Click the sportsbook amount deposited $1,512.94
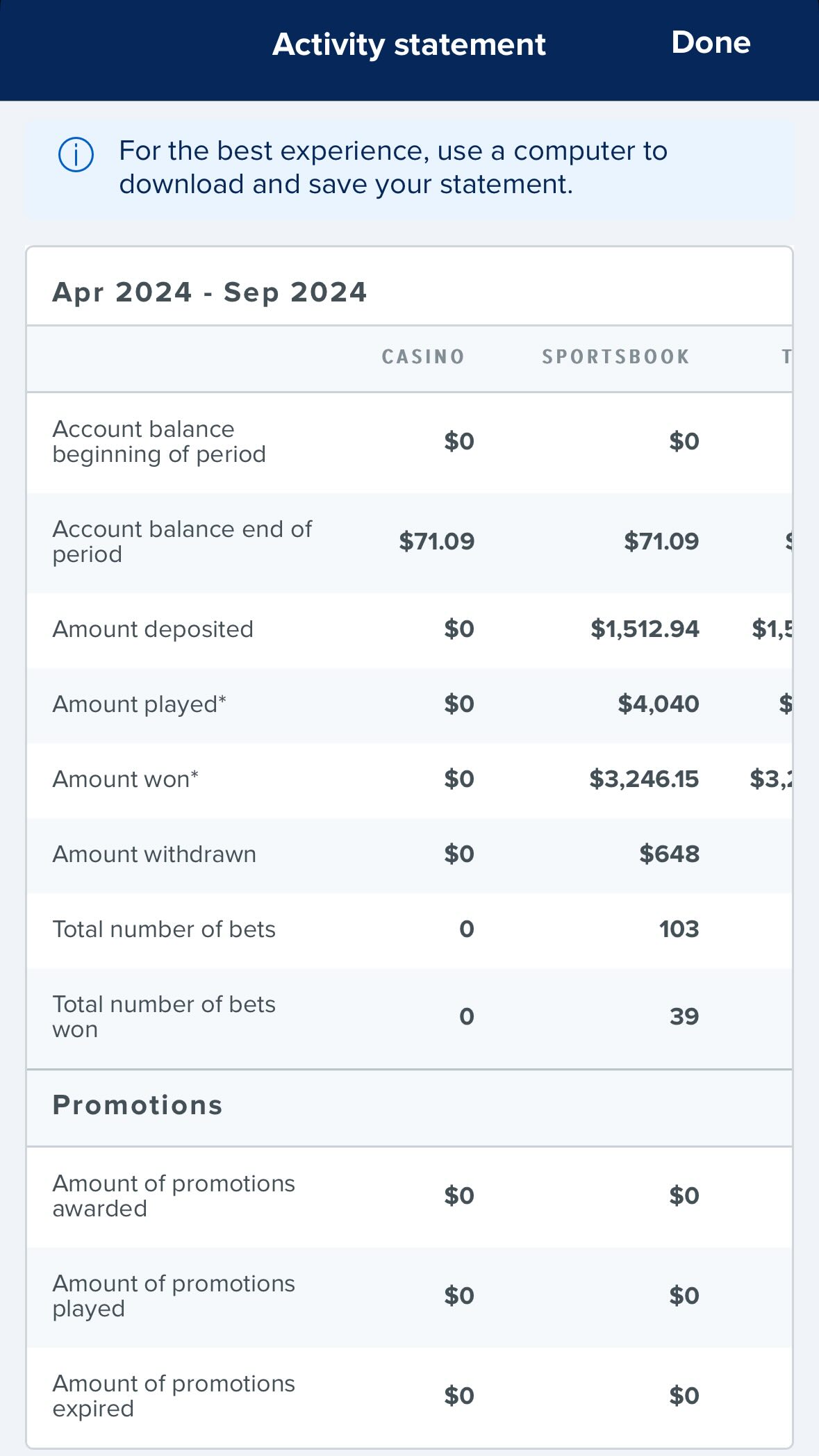 645,629
